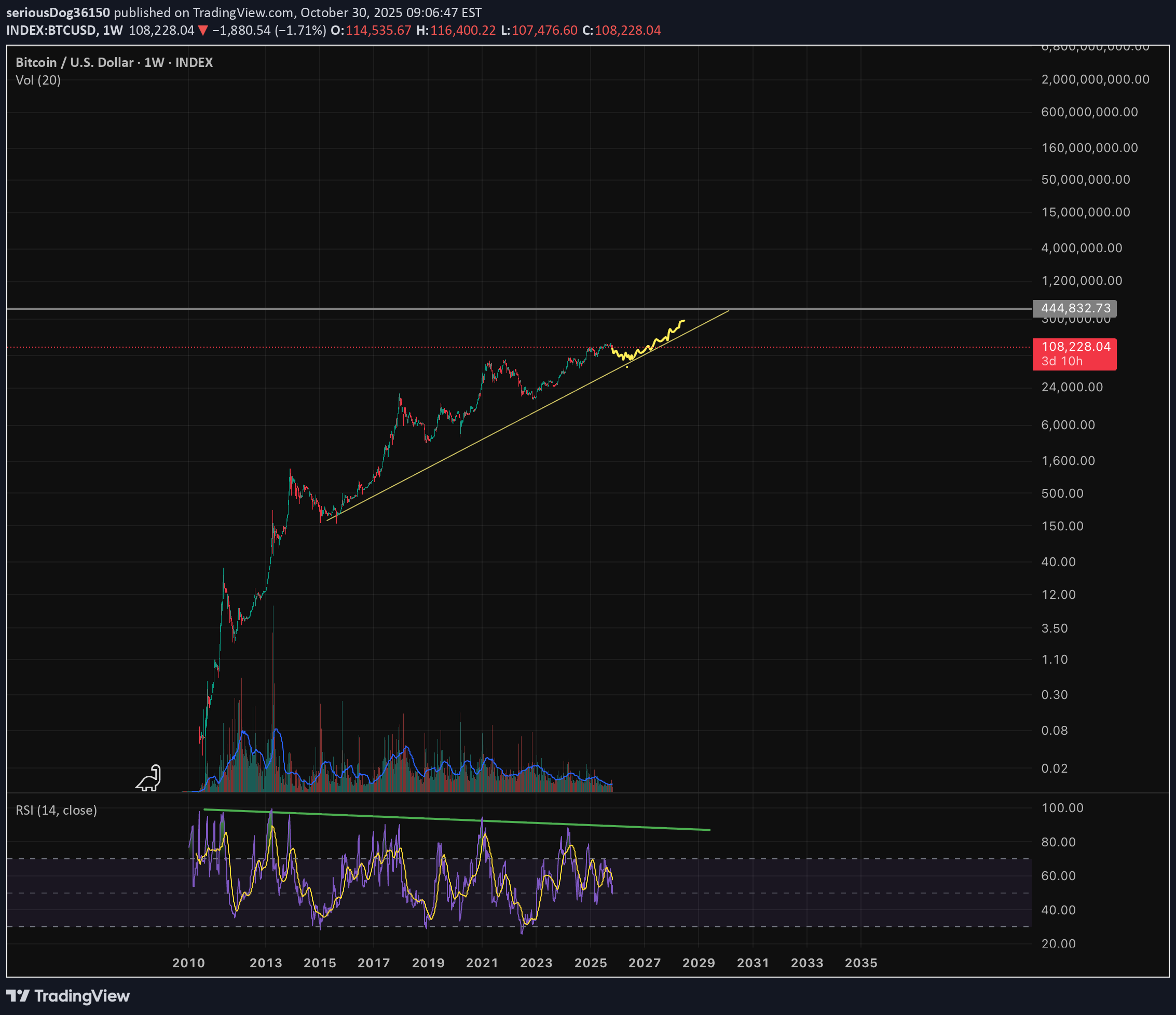Click the seriousDog36150 author name
The width and height of the screenshot is (1176, 1015).
tap(58, 12)
